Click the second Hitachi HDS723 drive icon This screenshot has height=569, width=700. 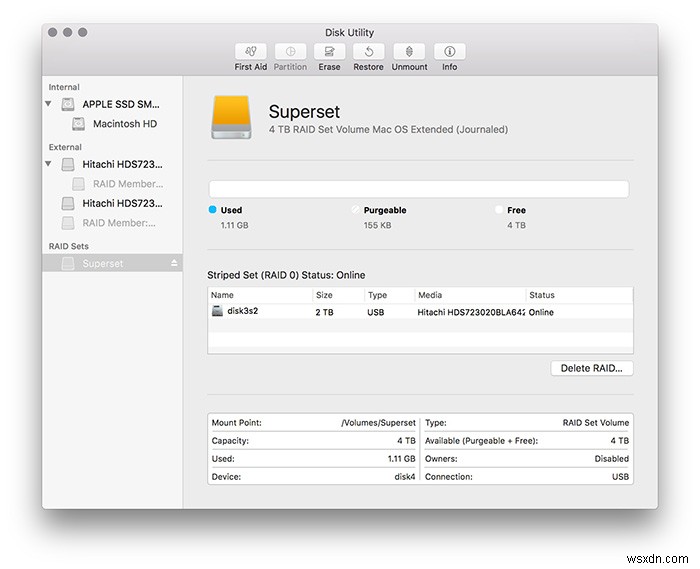point(68,204)
